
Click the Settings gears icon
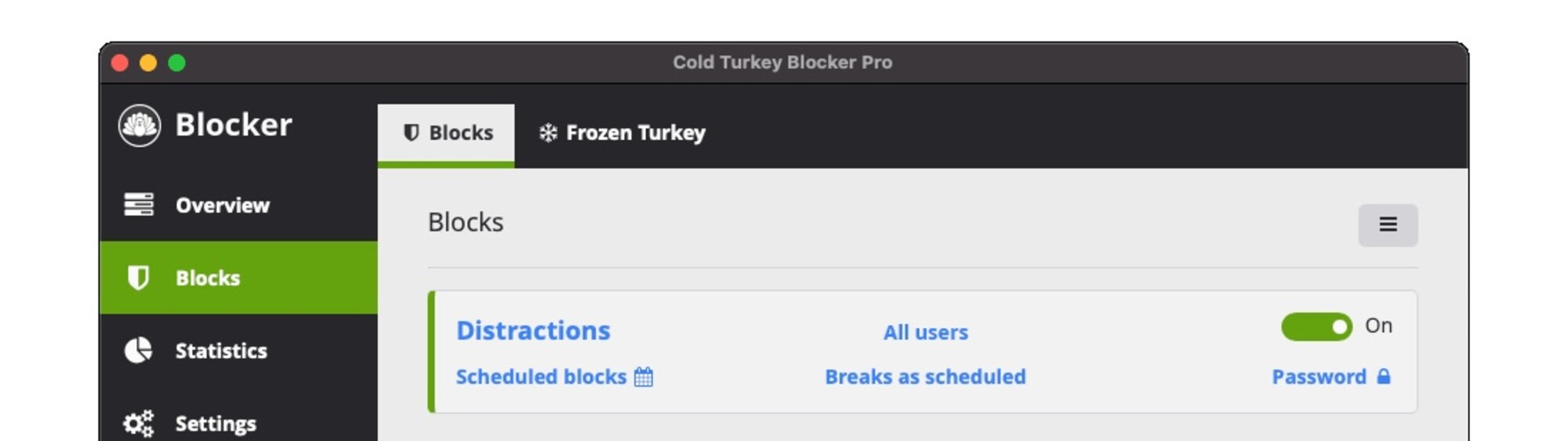(139, 423)
